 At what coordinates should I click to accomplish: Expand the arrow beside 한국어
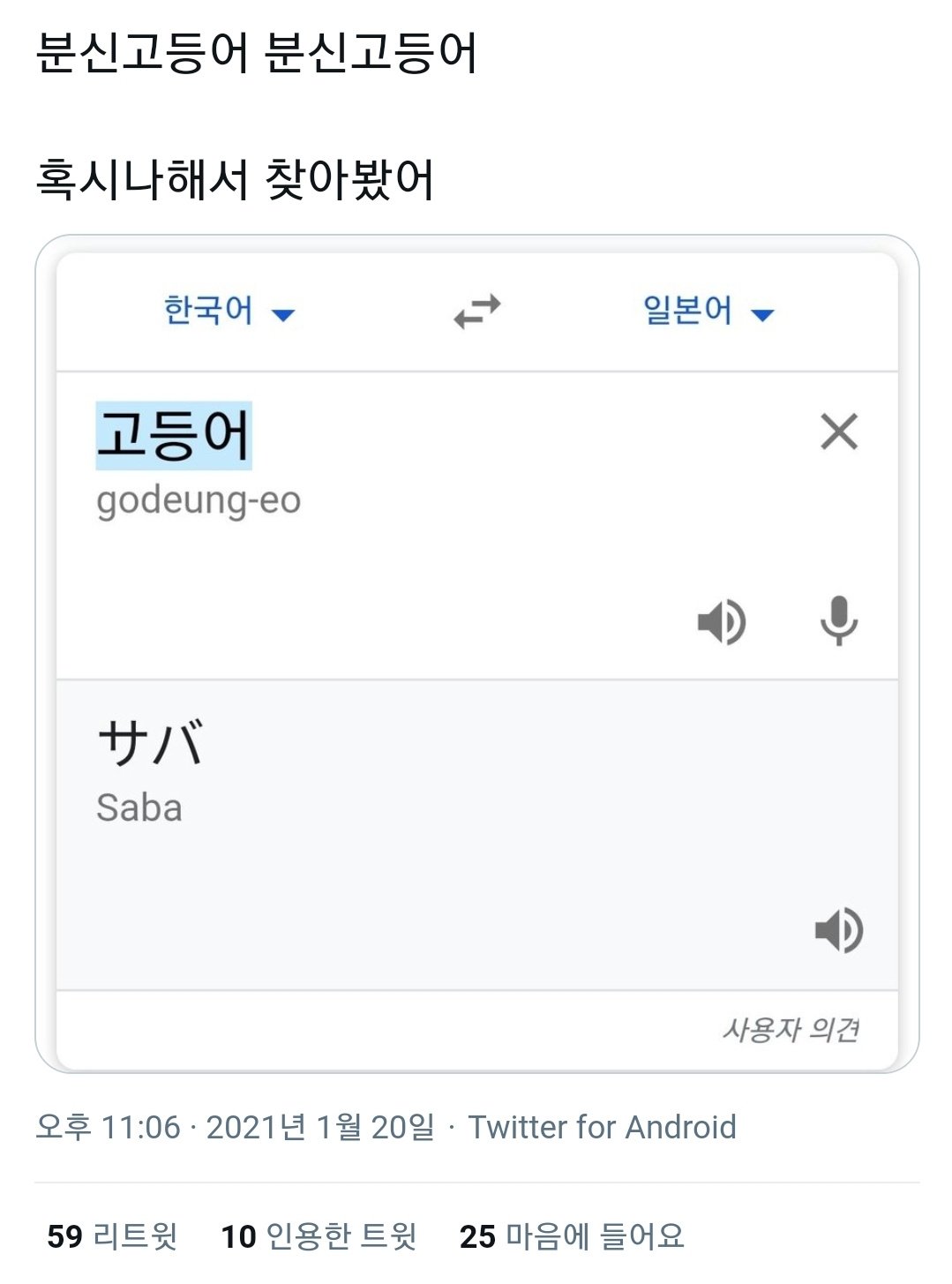pos(283,314)
